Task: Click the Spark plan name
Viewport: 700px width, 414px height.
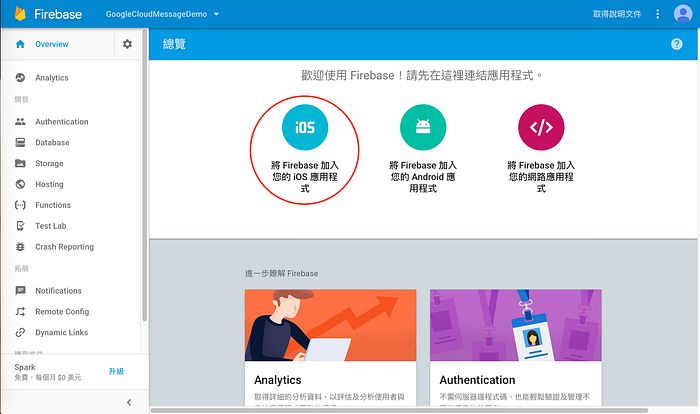Action: [25, 367]
